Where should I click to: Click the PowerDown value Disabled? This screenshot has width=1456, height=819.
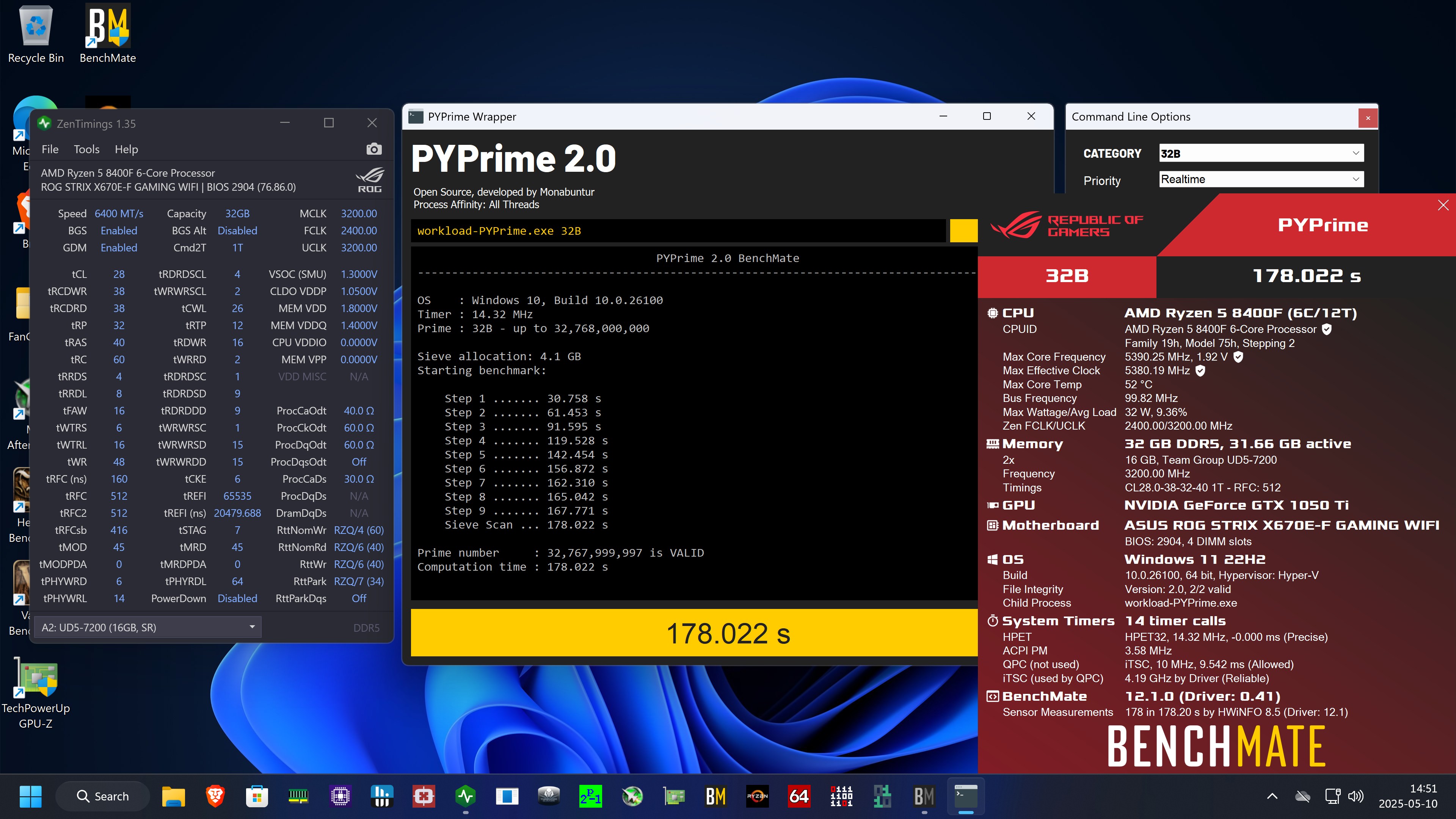click(x=237, y=598)
